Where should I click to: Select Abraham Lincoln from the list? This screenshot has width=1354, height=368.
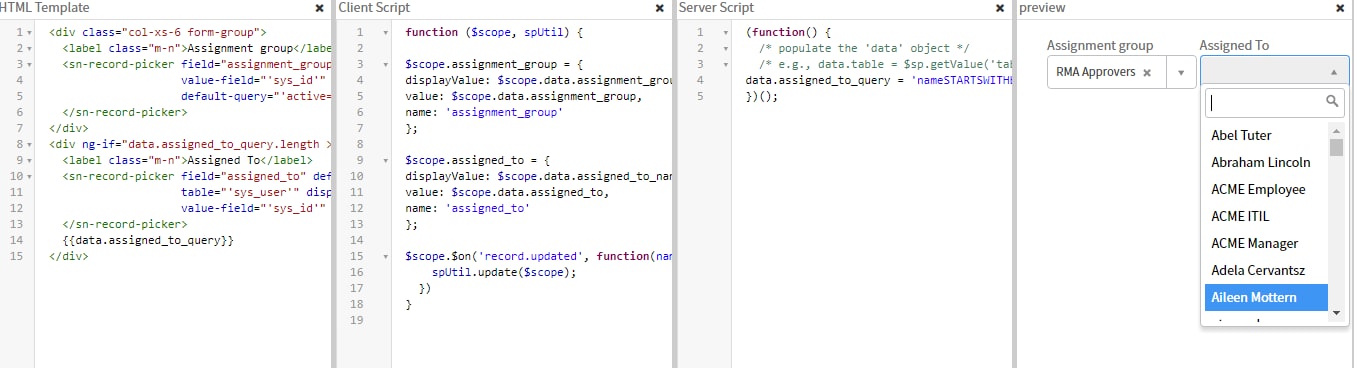click(1265, 162)
